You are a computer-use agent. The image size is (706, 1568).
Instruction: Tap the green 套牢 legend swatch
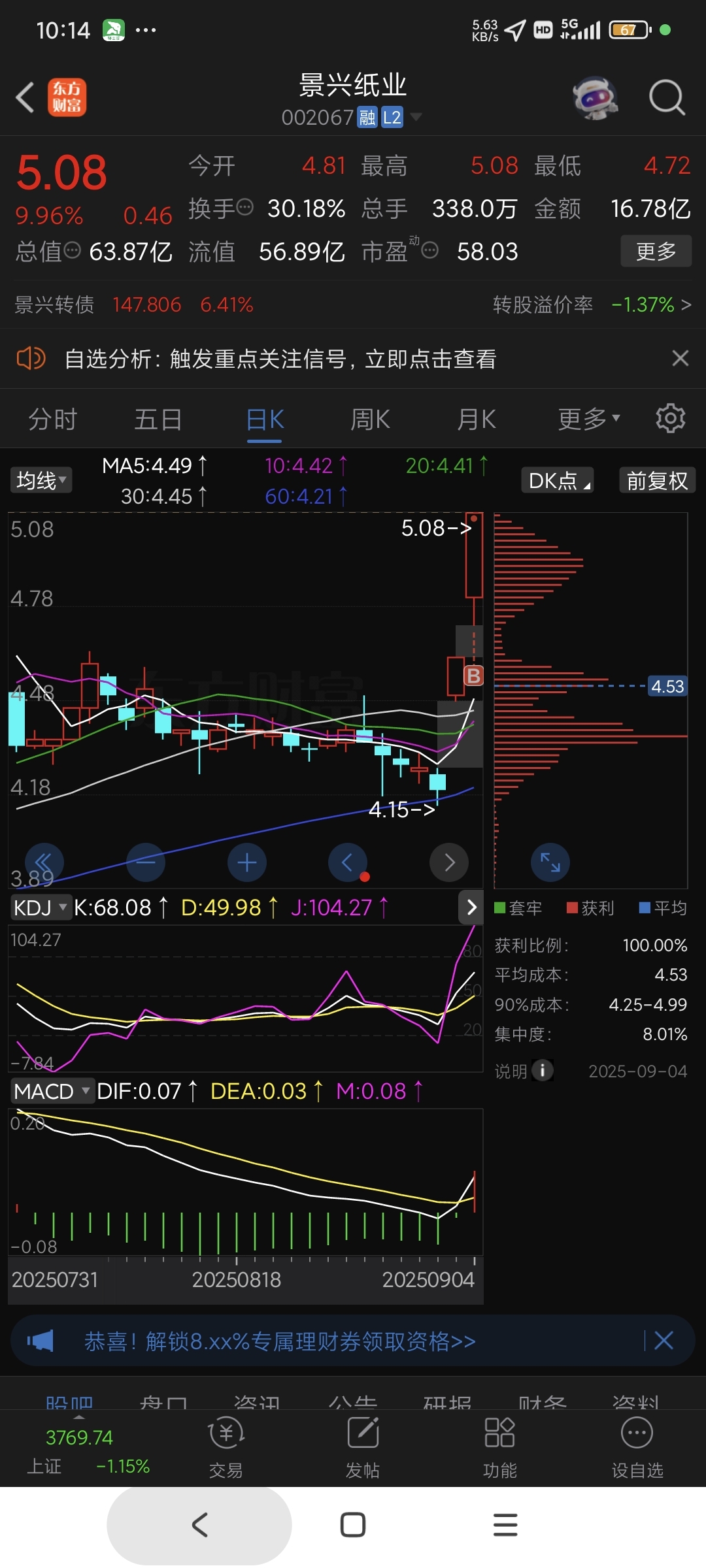point(500,907)
